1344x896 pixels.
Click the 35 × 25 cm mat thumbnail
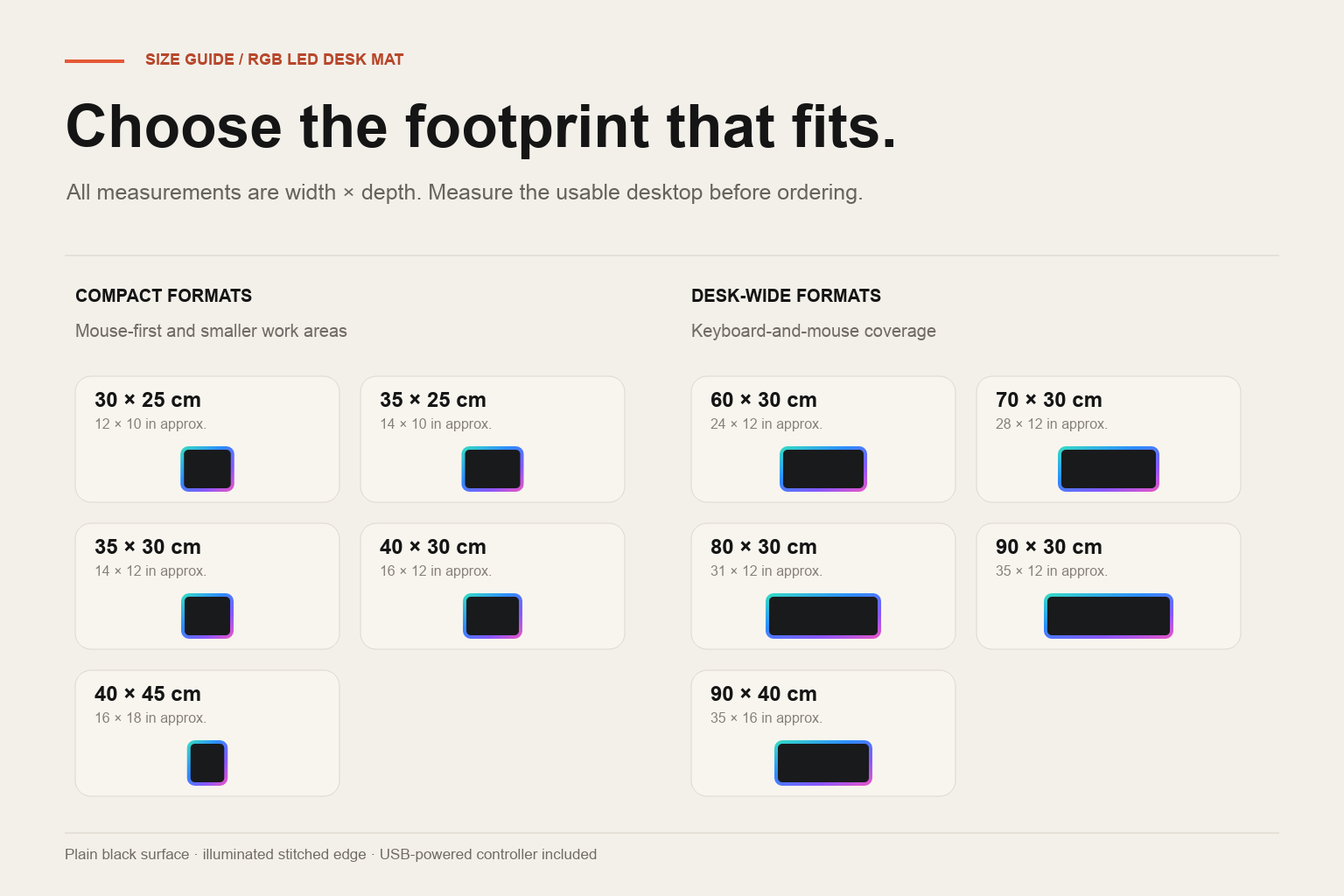pyautogui.click(x=493, y=469)
